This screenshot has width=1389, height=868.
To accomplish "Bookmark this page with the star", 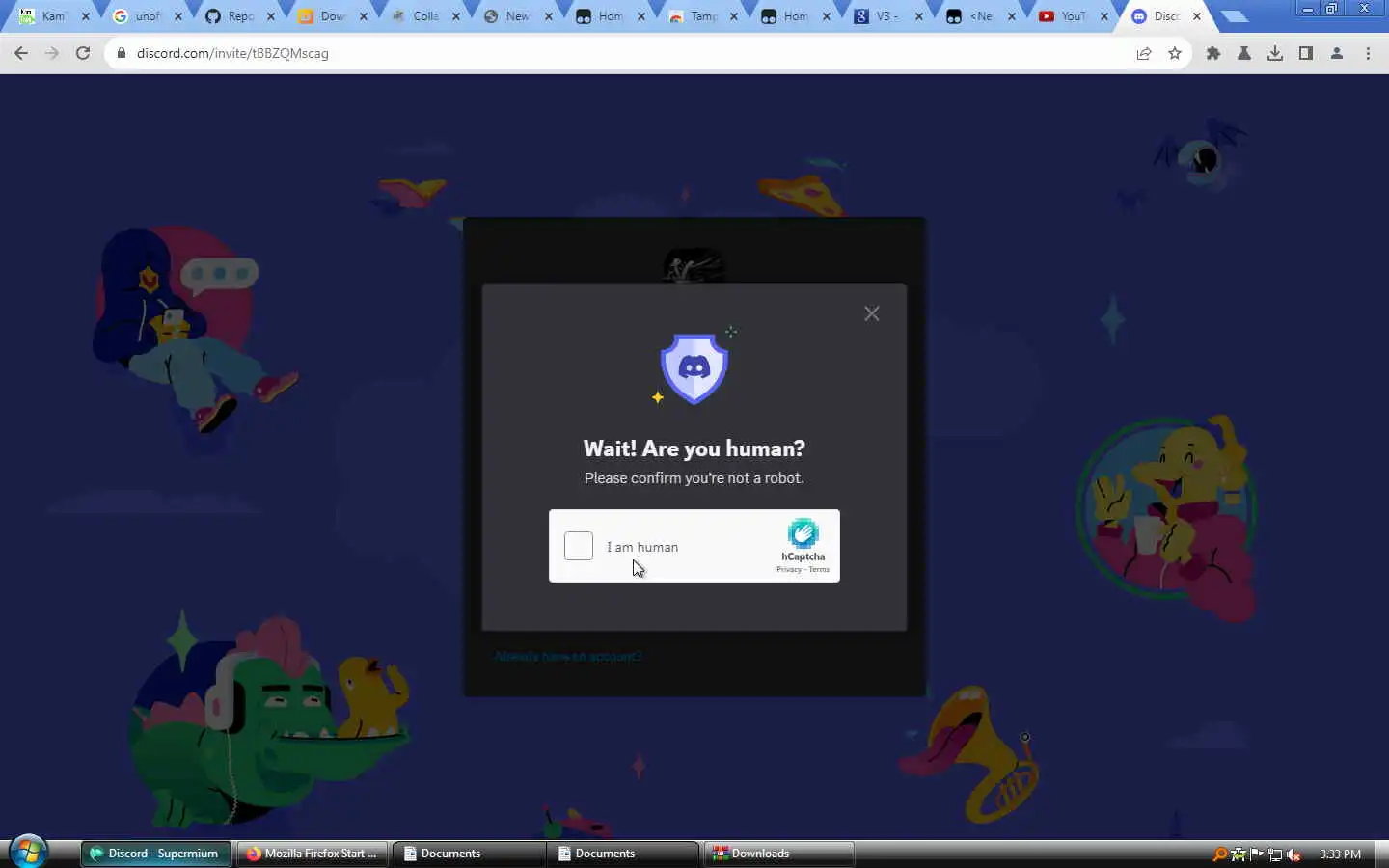I will (x=1175, y=53).
